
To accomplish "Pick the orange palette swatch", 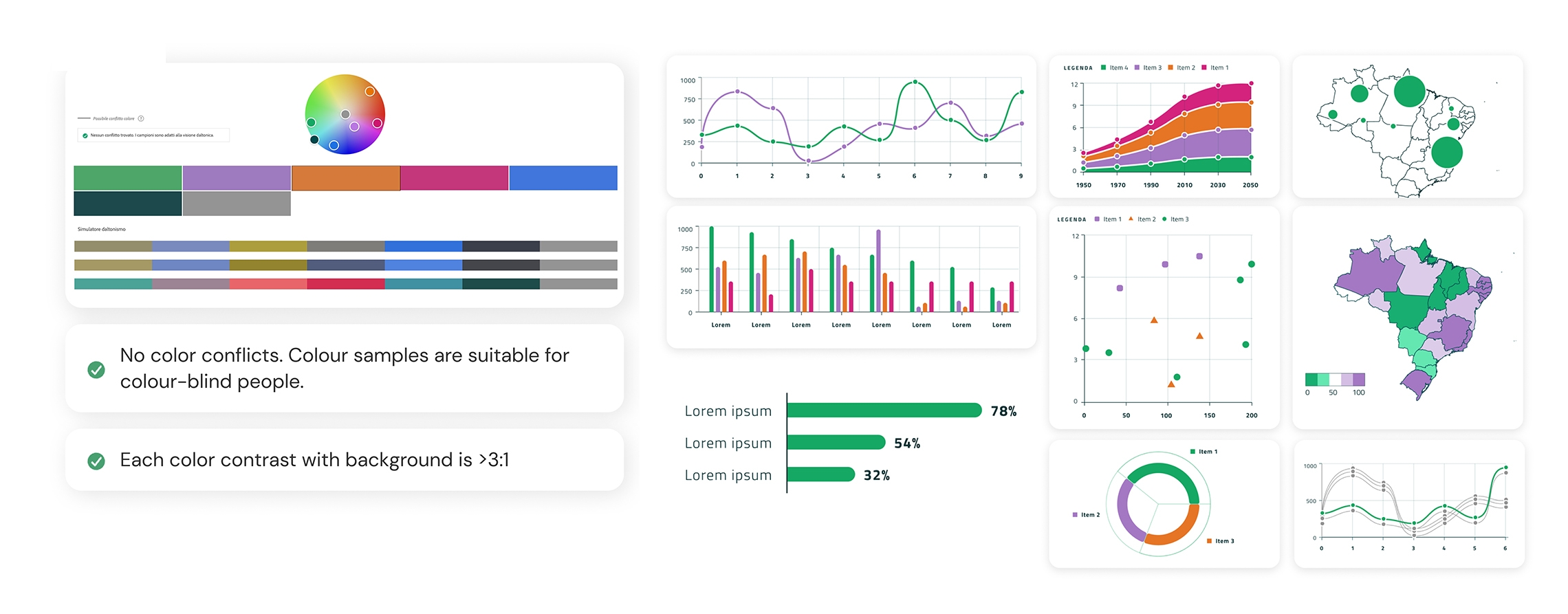I will [x=346, y=178].
